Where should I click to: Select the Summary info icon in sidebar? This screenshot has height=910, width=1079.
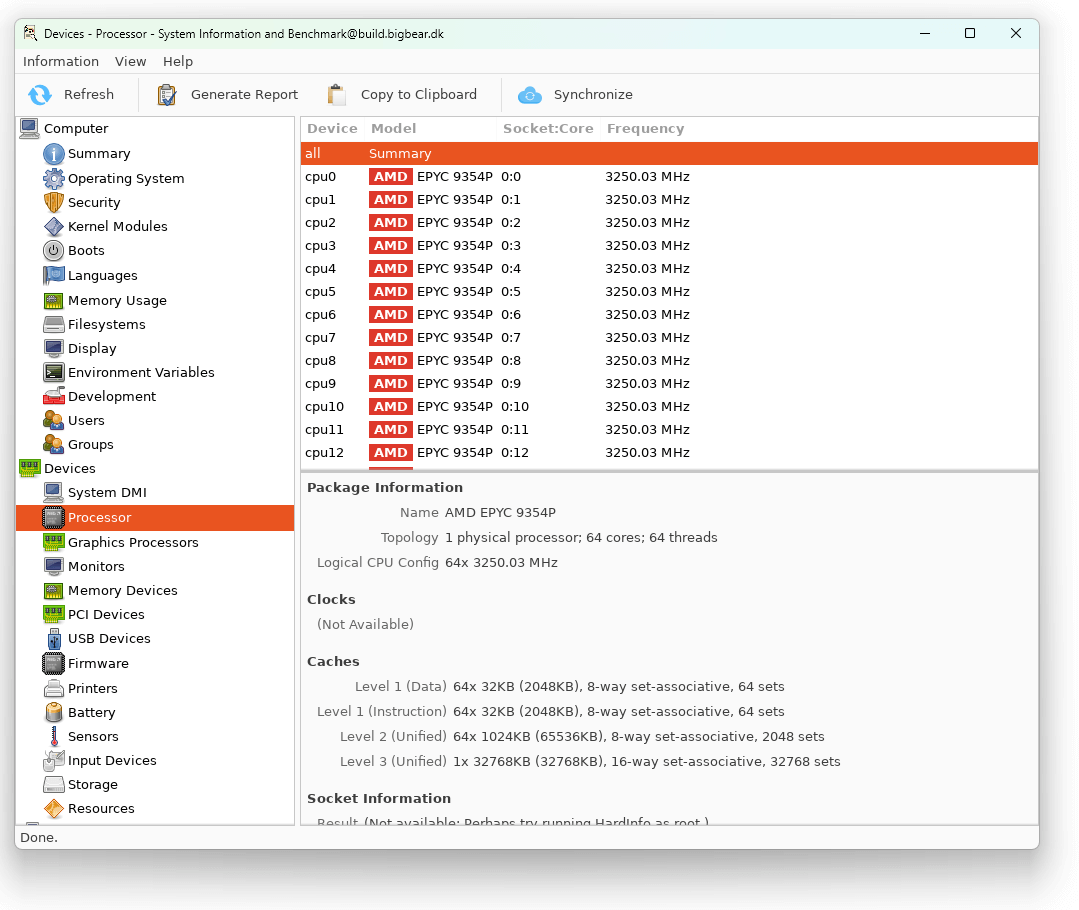54,154
